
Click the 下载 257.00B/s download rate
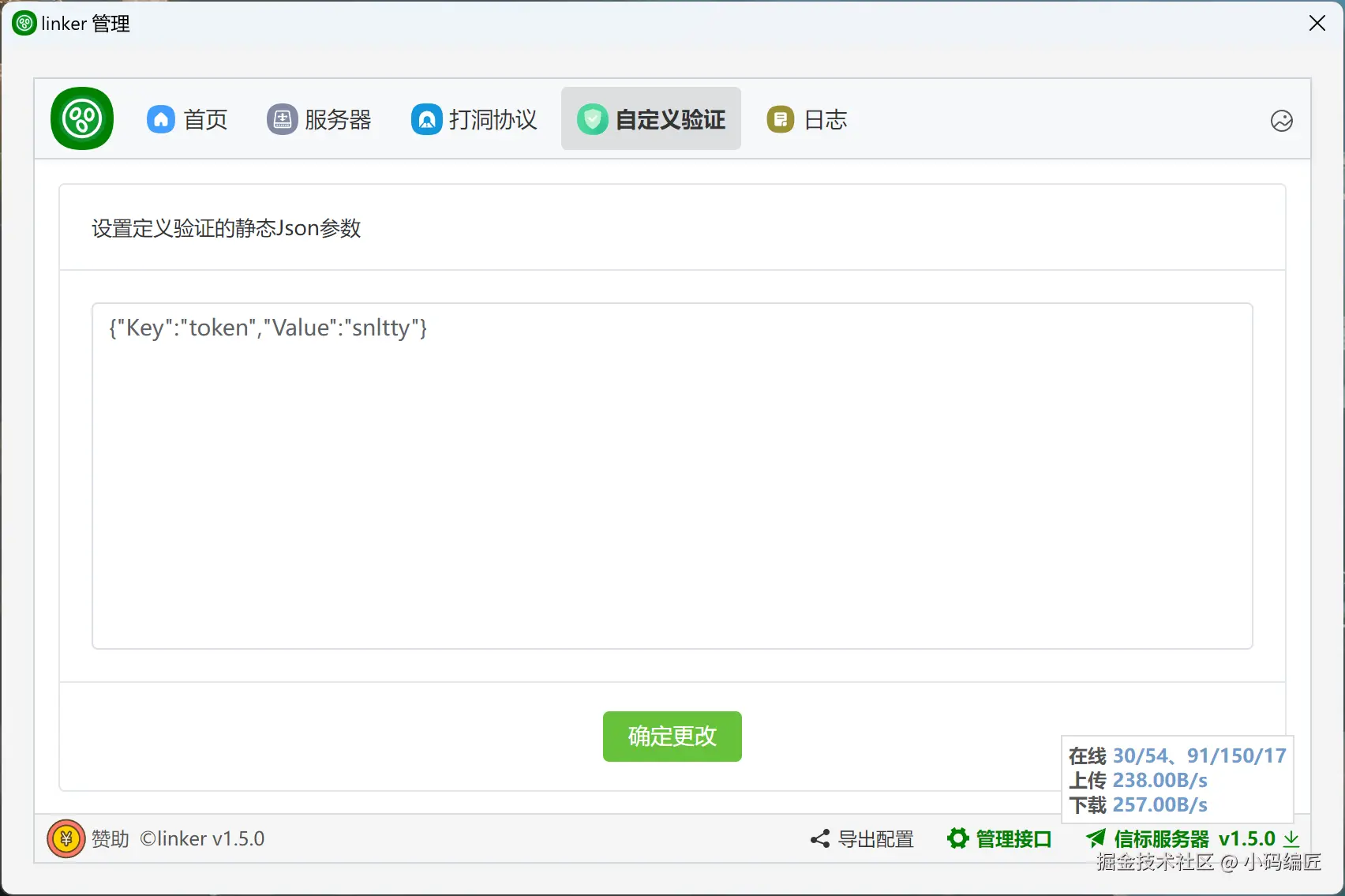[1138, 804]
